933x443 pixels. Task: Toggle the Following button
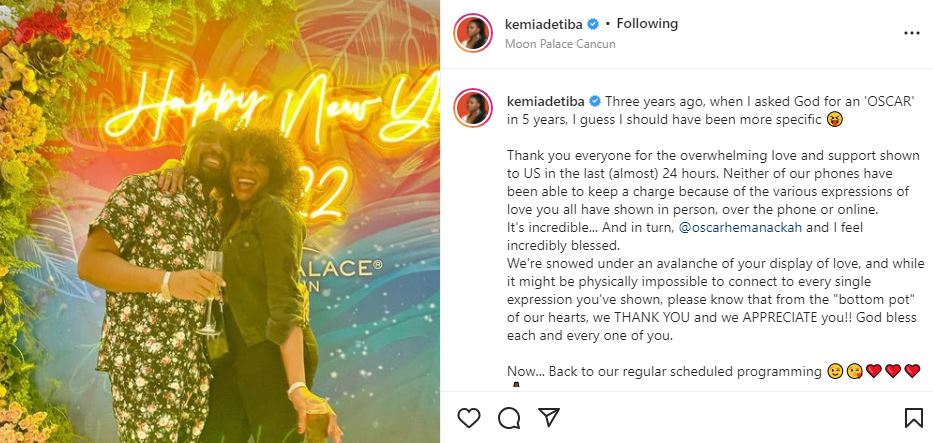[x=647, y=24]
